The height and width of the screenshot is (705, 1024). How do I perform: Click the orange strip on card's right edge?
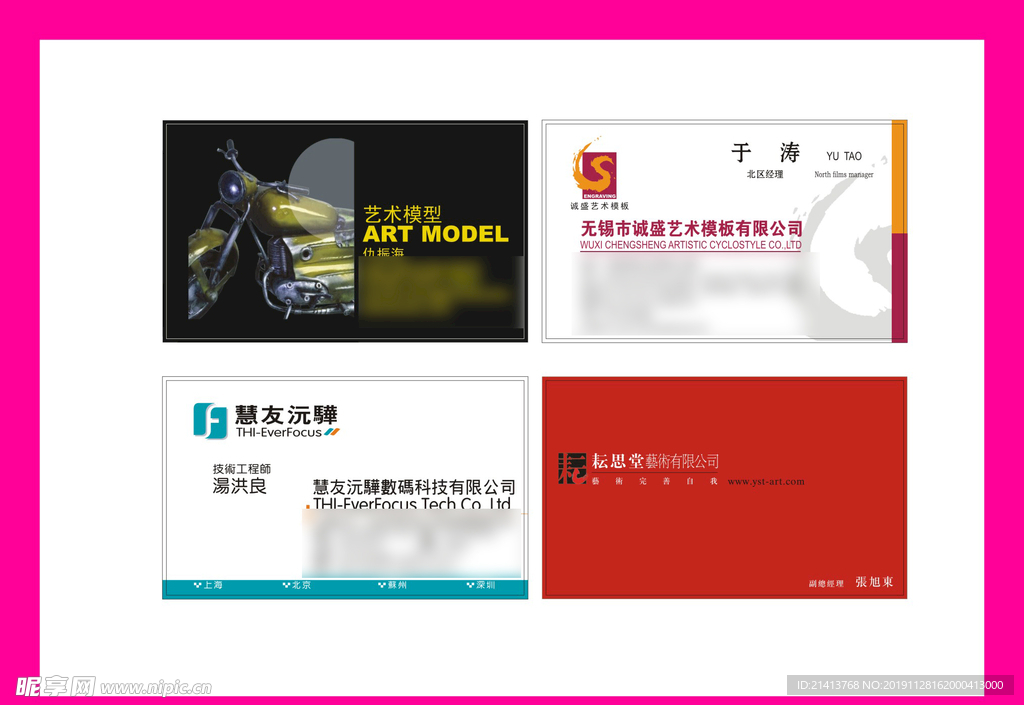[899, 177]
